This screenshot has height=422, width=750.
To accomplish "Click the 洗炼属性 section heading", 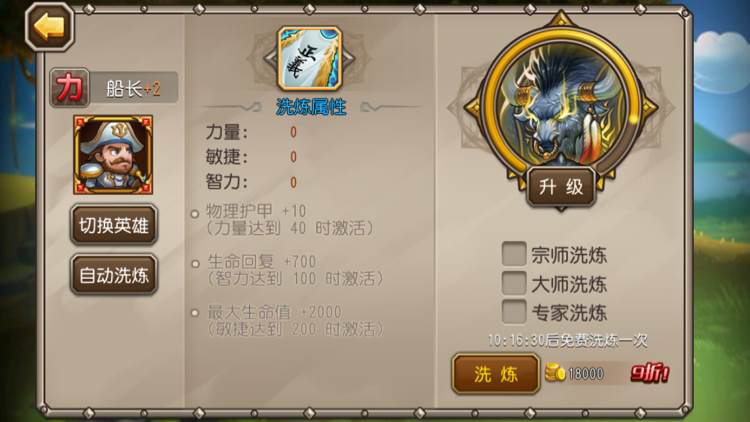I will tap(311, 107).
